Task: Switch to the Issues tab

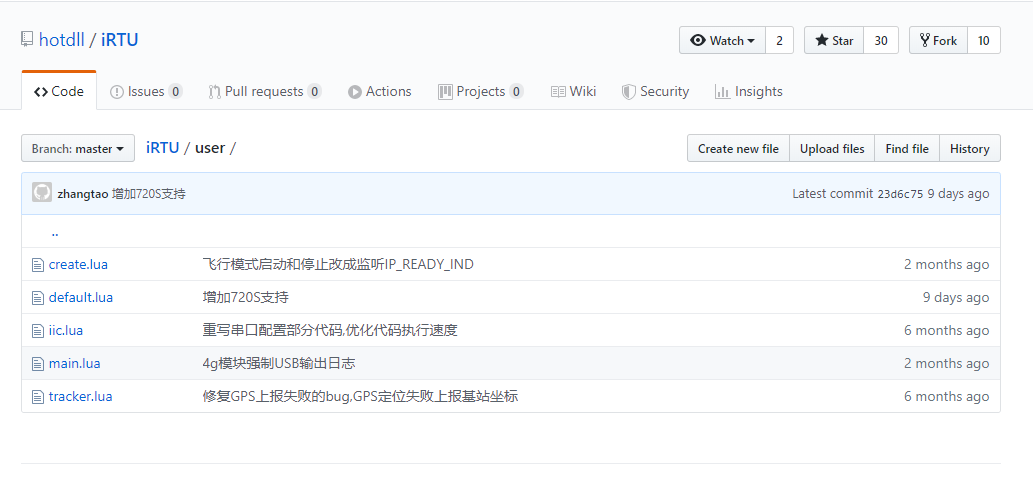Action: 146,92
